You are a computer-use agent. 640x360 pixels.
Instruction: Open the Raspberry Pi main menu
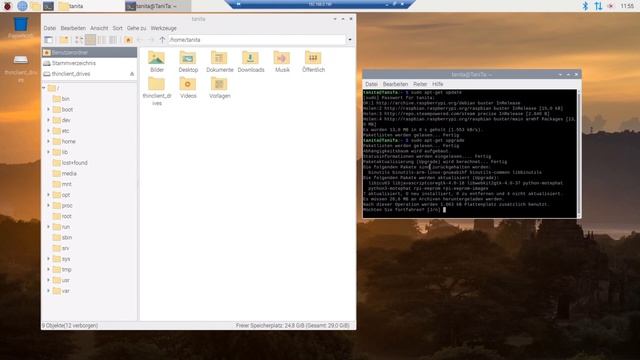tap(7, 6)
